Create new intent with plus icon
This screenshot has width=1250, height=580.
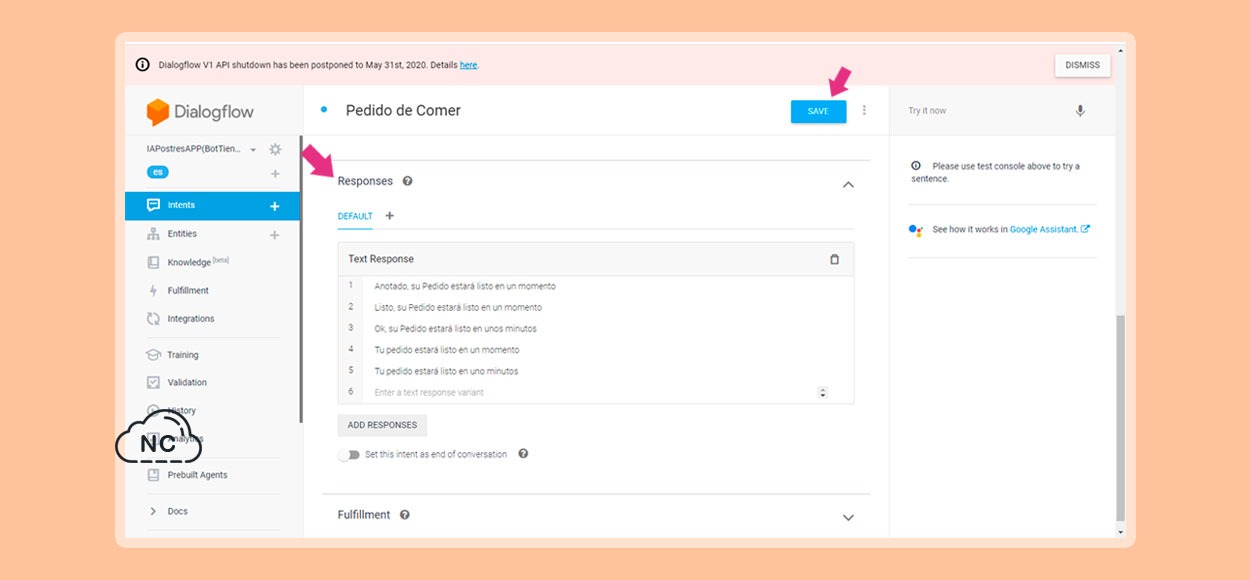(x=275, y=206)
